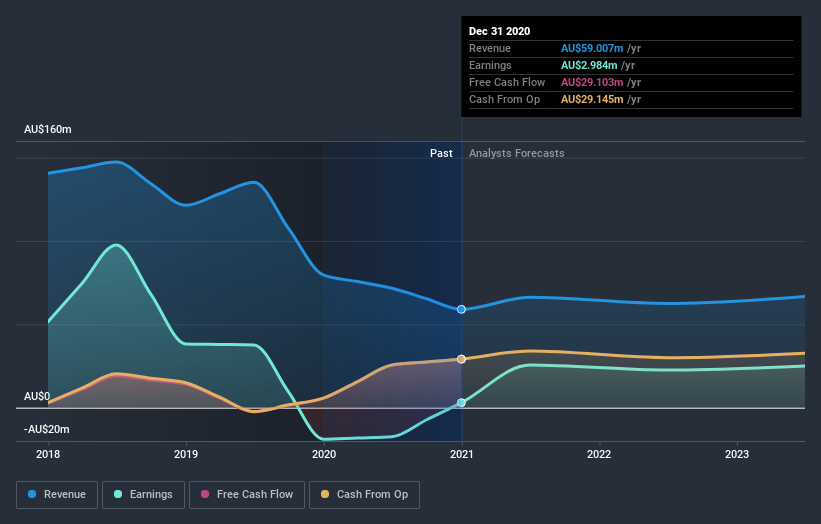The height and width of the screenshot is (524, 821).
Task: Toggle the Earnings legend series
Action: click(143, 495)
